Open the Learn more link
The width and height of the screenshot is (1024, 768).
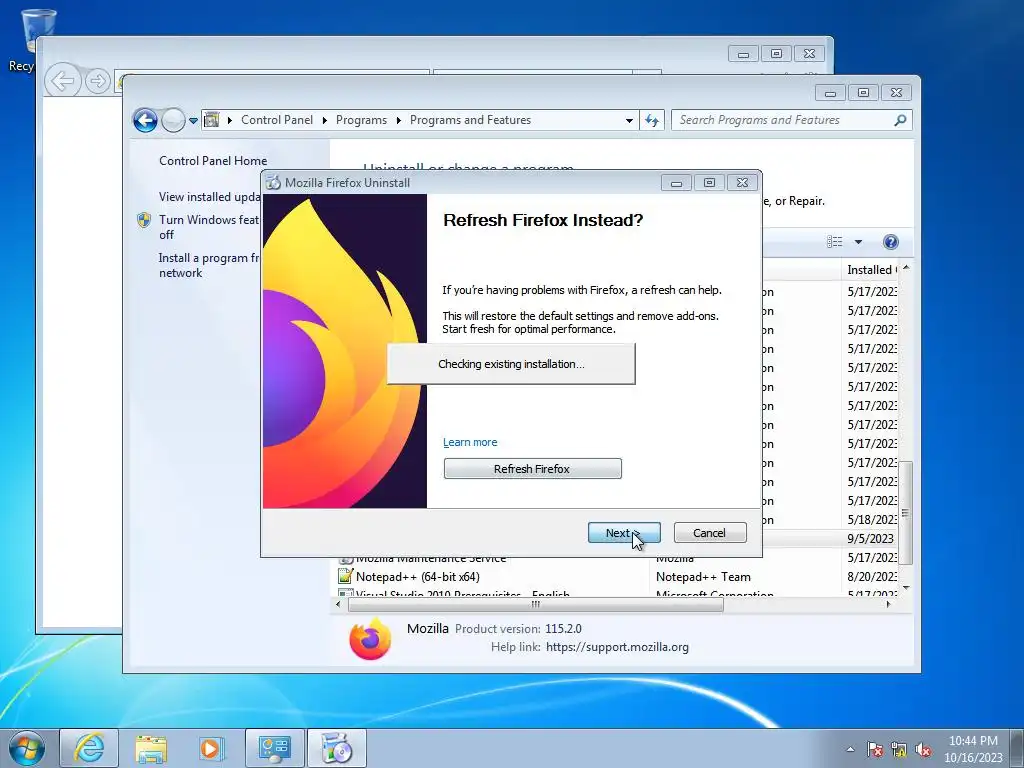470,442
